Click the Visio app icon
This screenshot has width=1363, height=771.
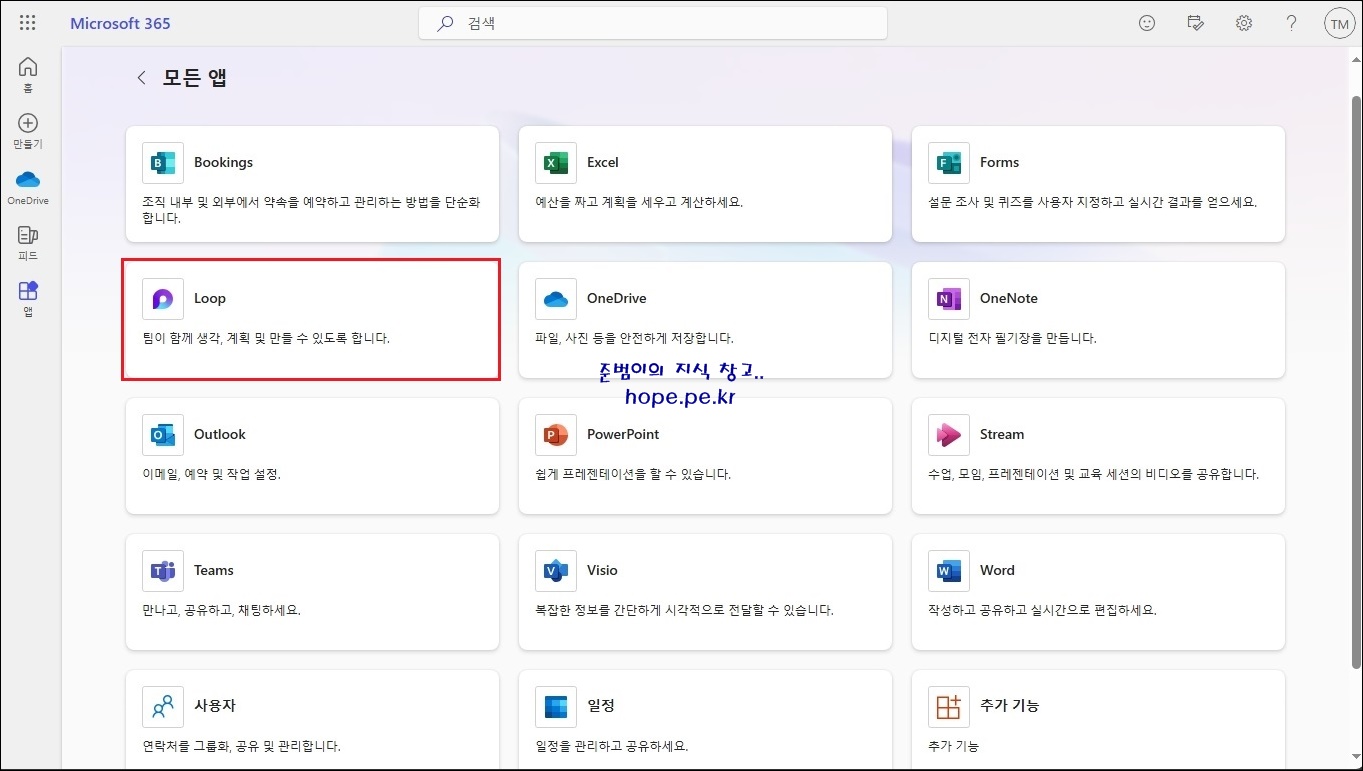(556, 571)
